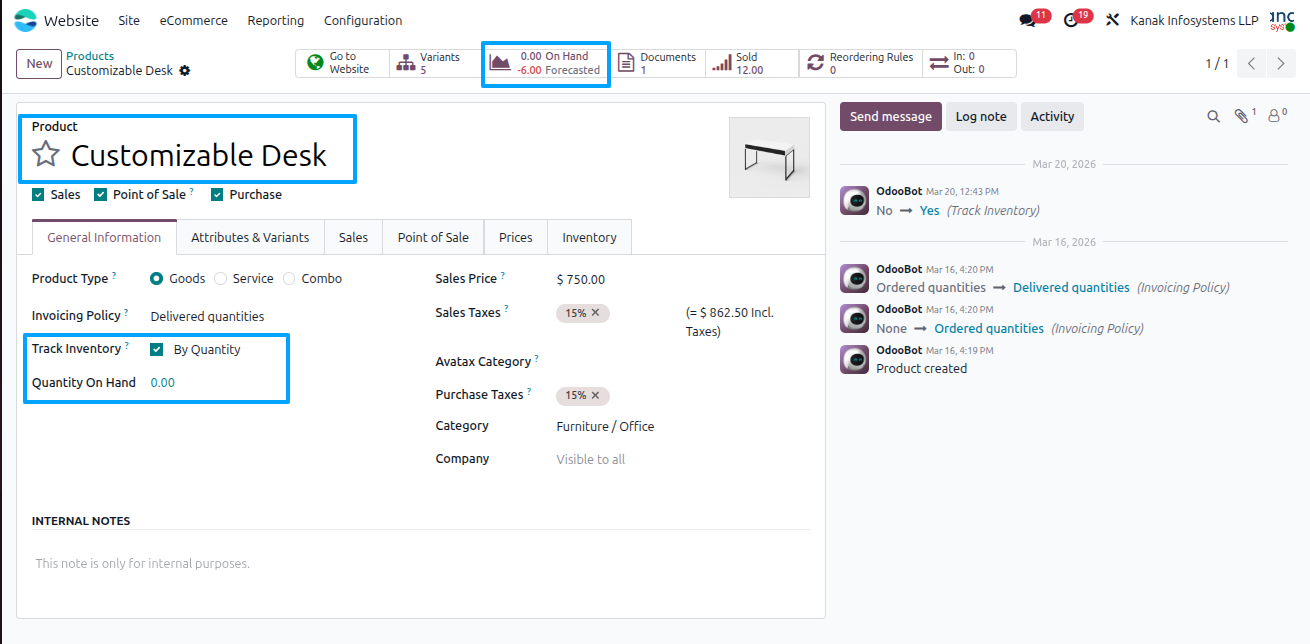Screen dimensions: 1310x644
Task: Click the On Hand forecast chart icon
Action: click(499, 63)
